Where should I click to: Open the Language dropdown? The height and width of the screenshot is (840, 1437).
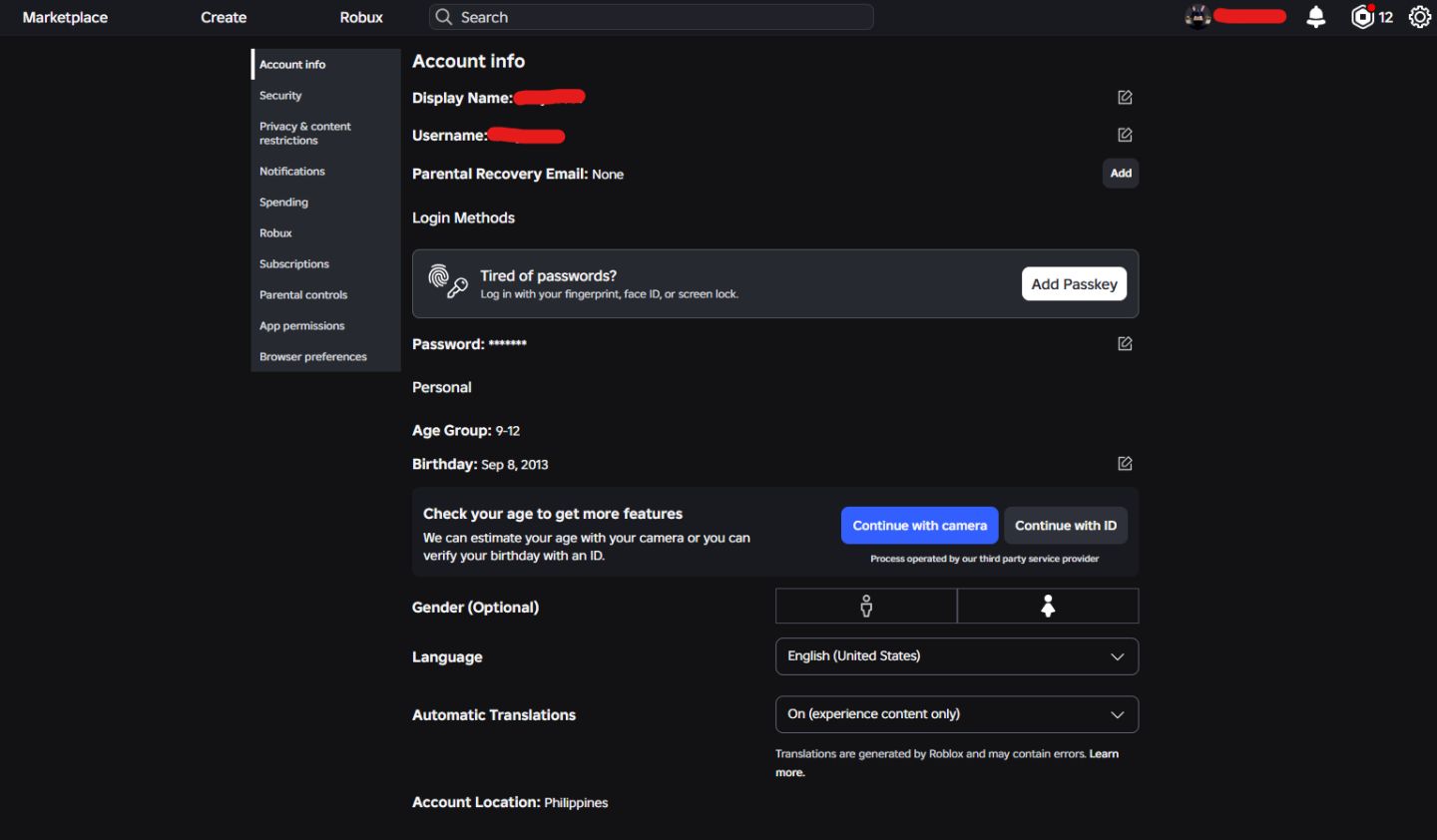957,656
